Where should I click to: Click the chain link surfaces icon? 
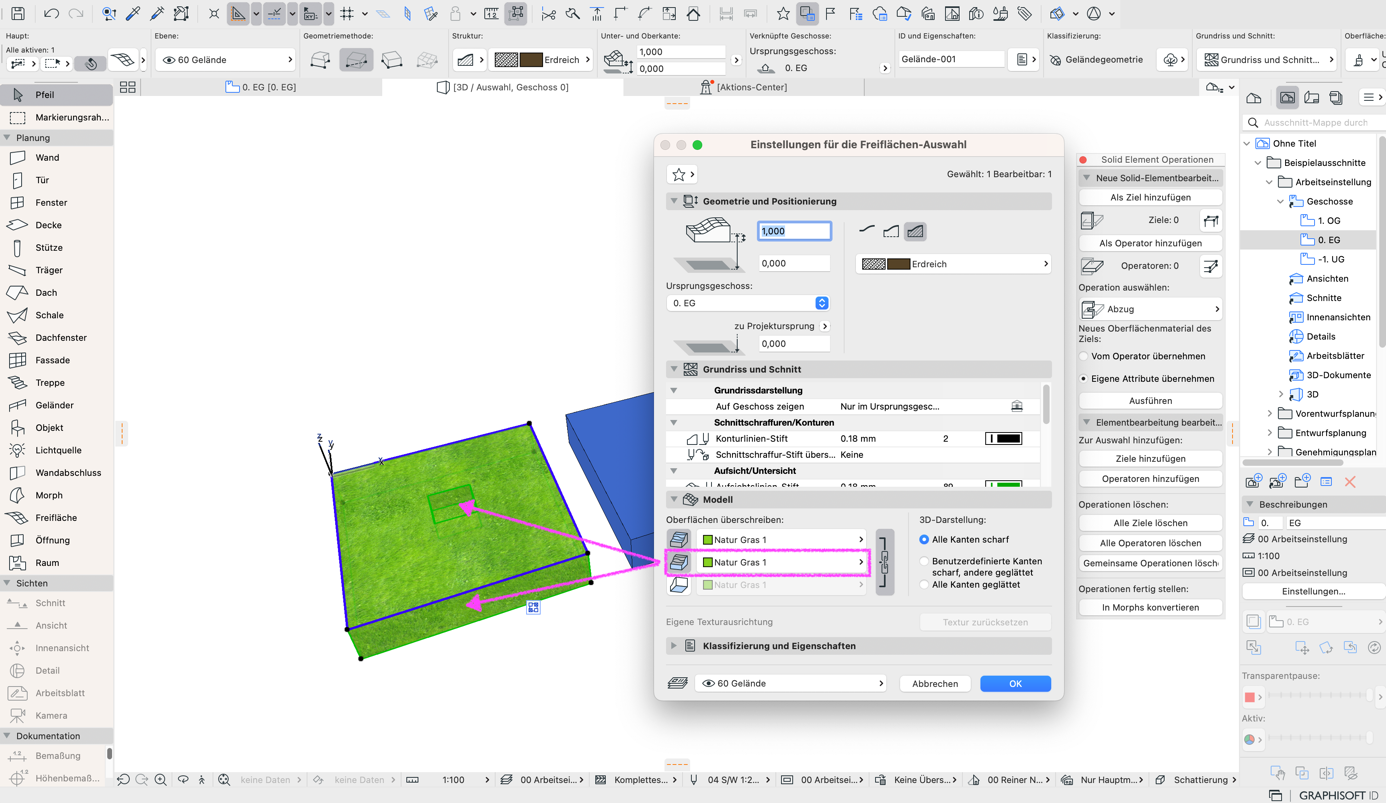884,562
